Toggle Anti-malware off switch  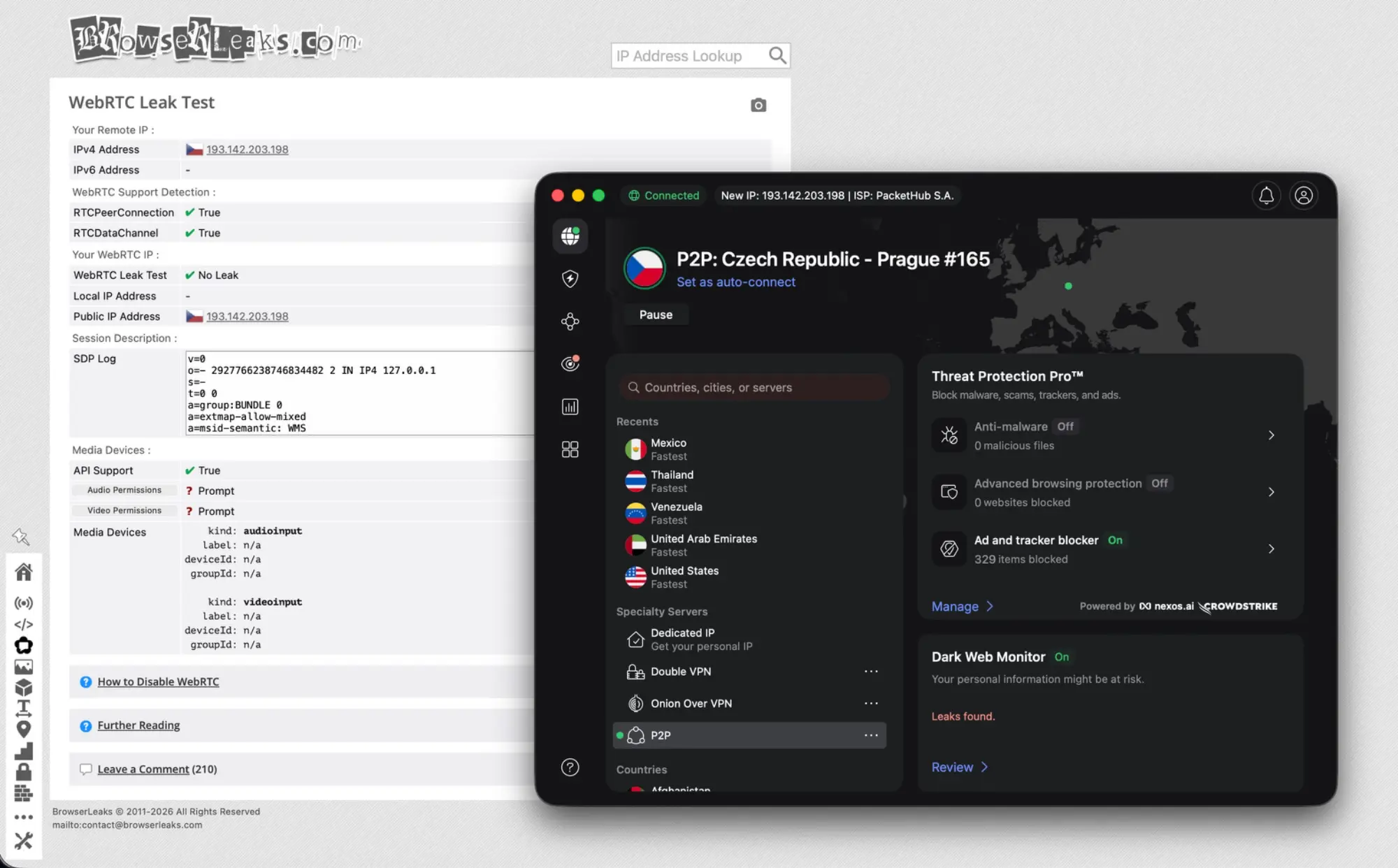click(x=1065, y=426)
